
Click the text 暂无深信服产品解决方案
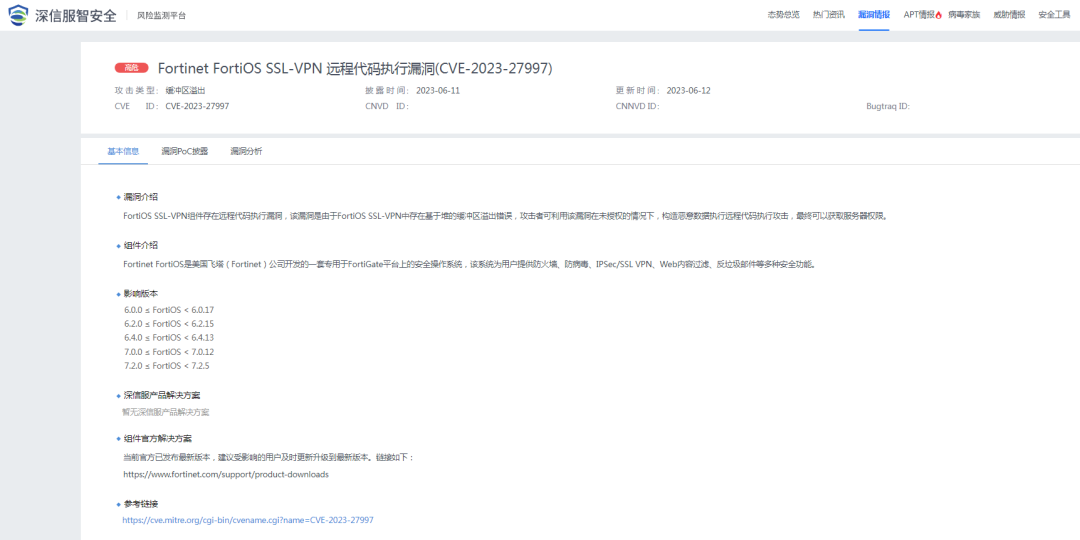tap(166, 412)
